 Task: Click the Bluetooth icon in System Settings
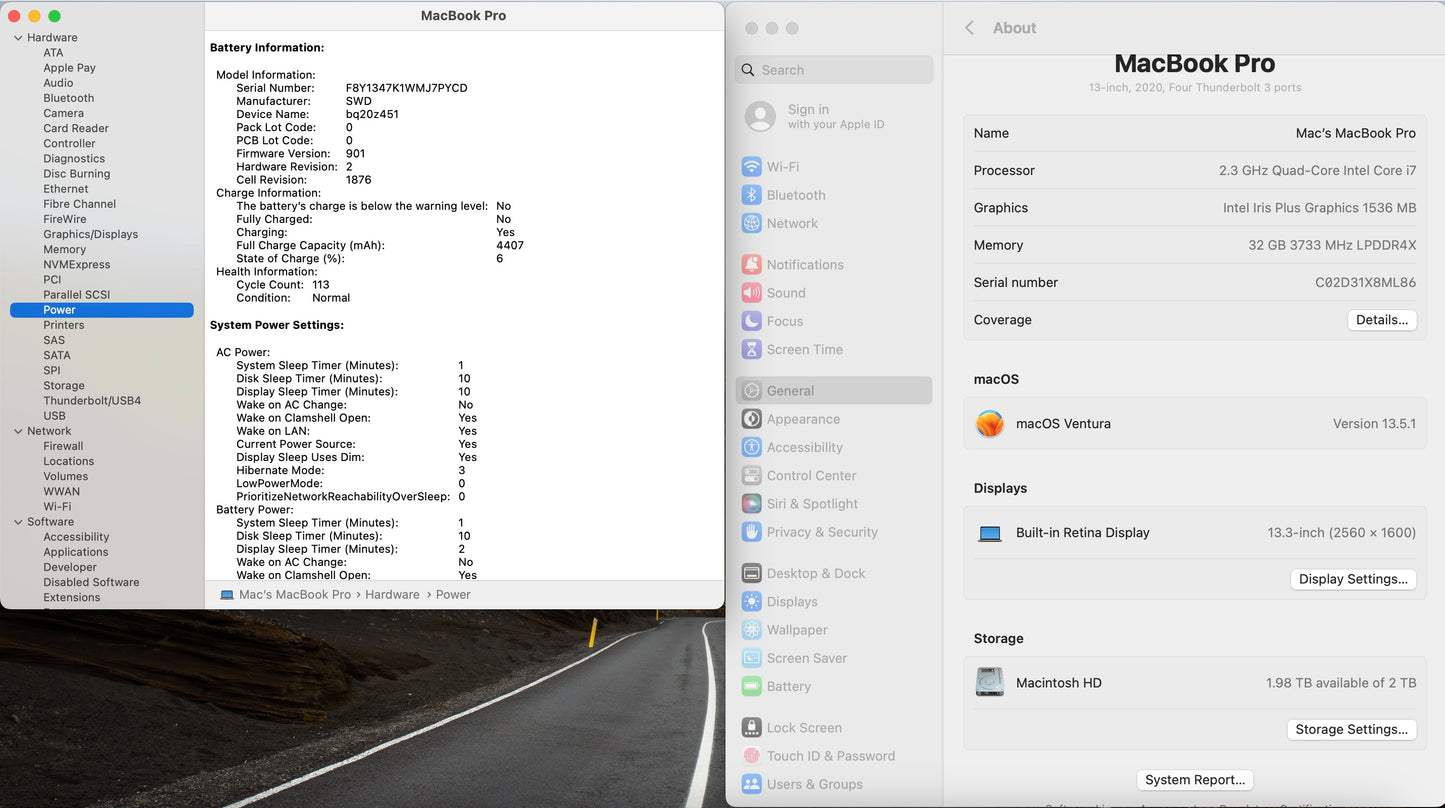[x=751, y=195]
